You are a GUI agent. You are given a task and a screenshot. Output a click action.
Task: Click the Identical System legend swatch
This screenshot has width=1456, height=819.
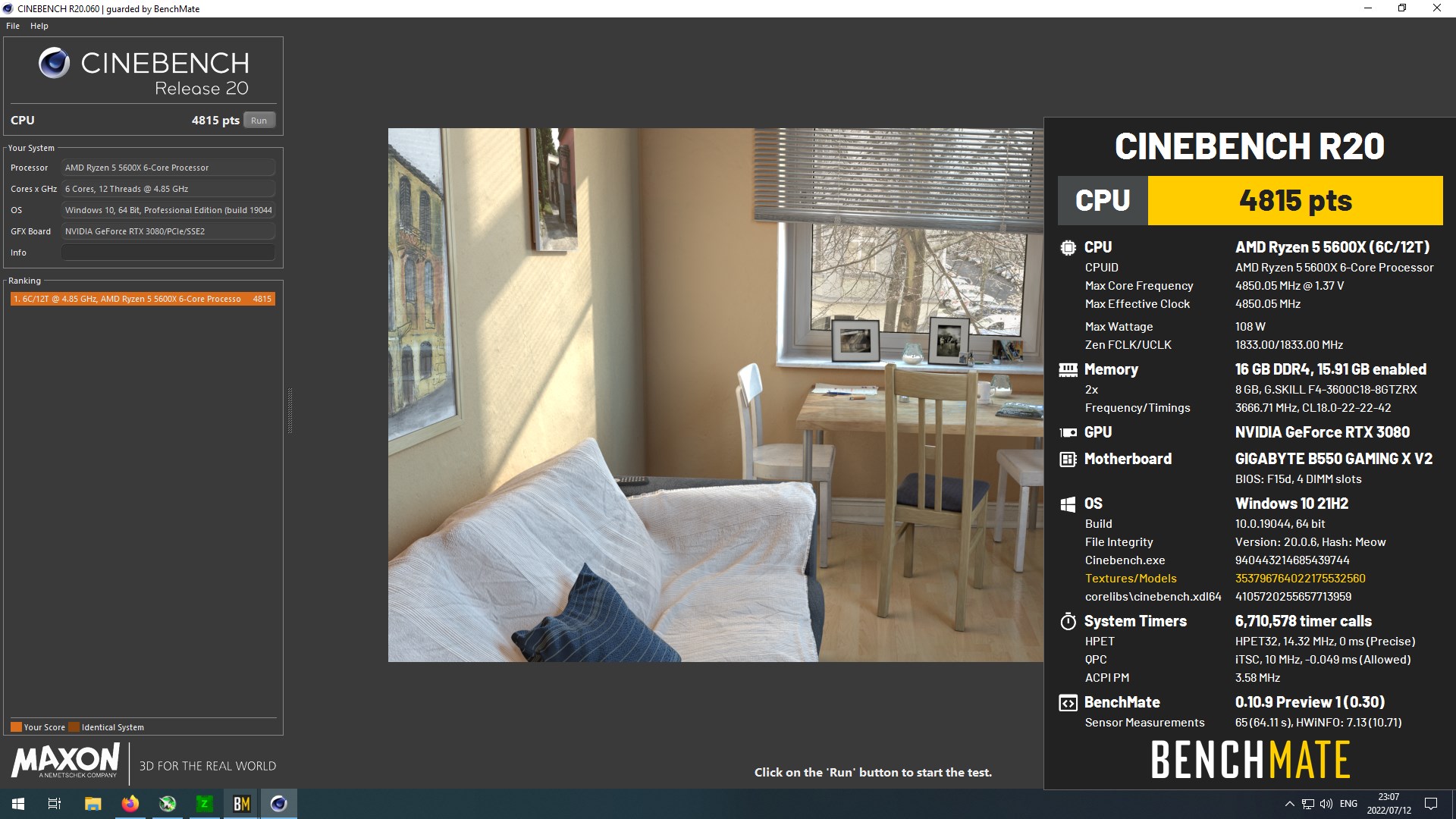[x=74, y=727]
